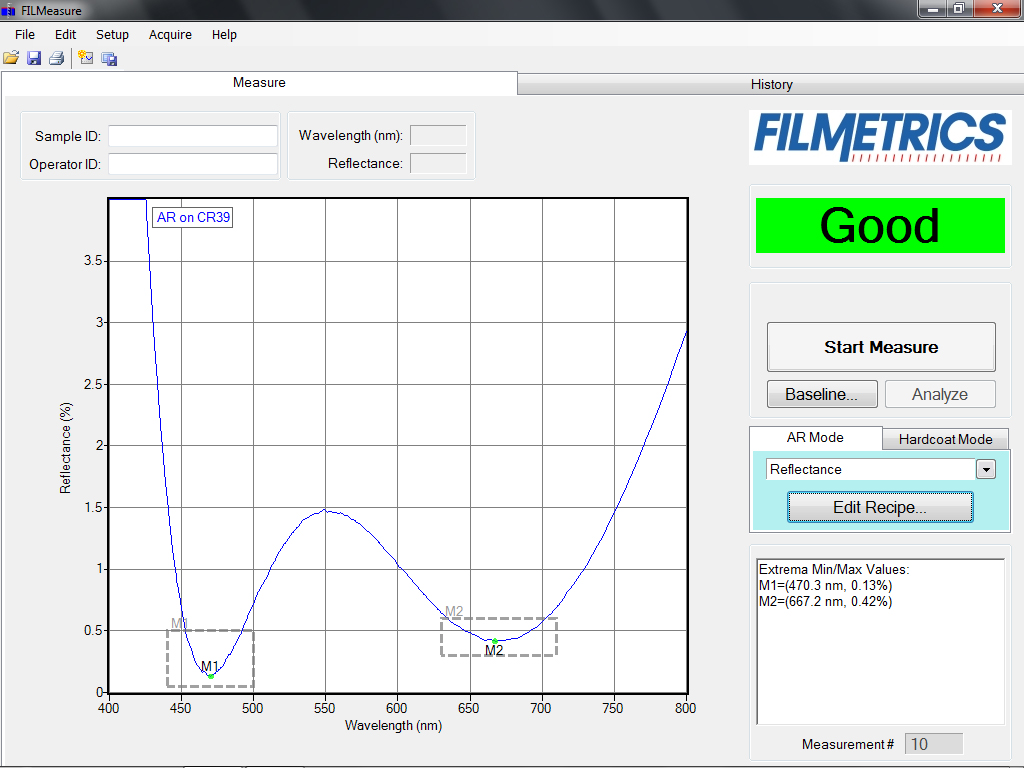Viewport: 1024px width, 768px height.
Task: Restore down the FILMeasure window
Action: 959,9
